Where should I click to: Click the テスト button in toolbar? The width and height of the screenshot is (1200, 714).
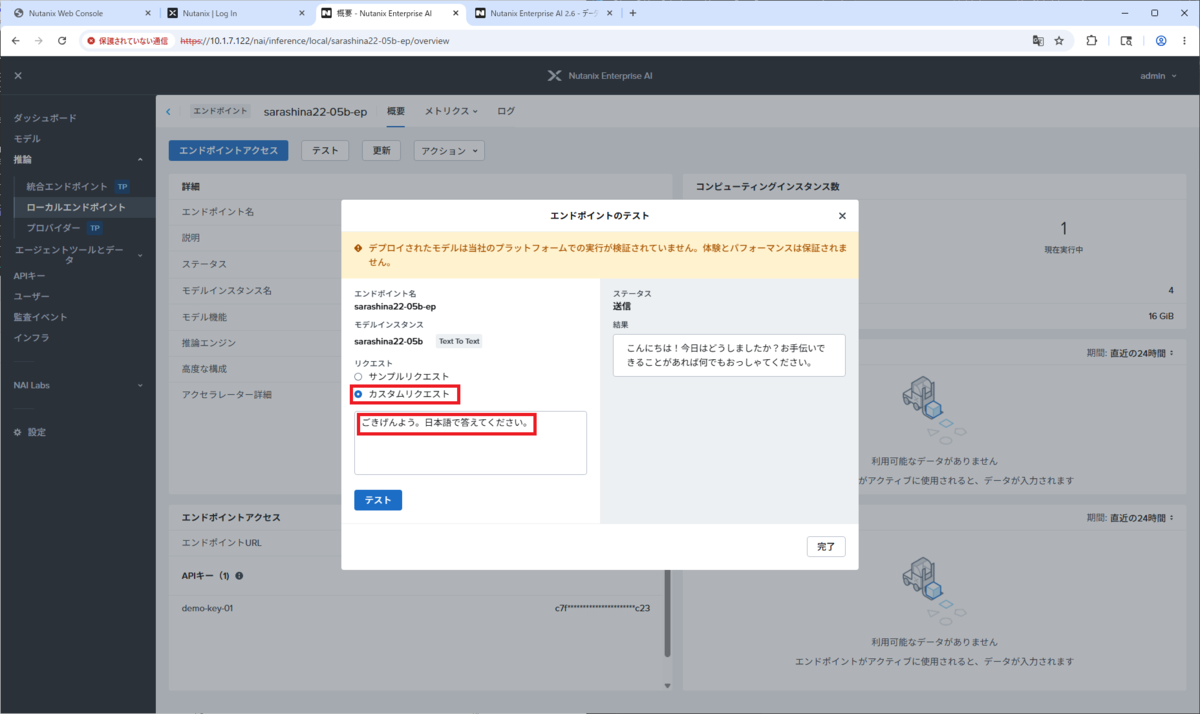(325, 150)
